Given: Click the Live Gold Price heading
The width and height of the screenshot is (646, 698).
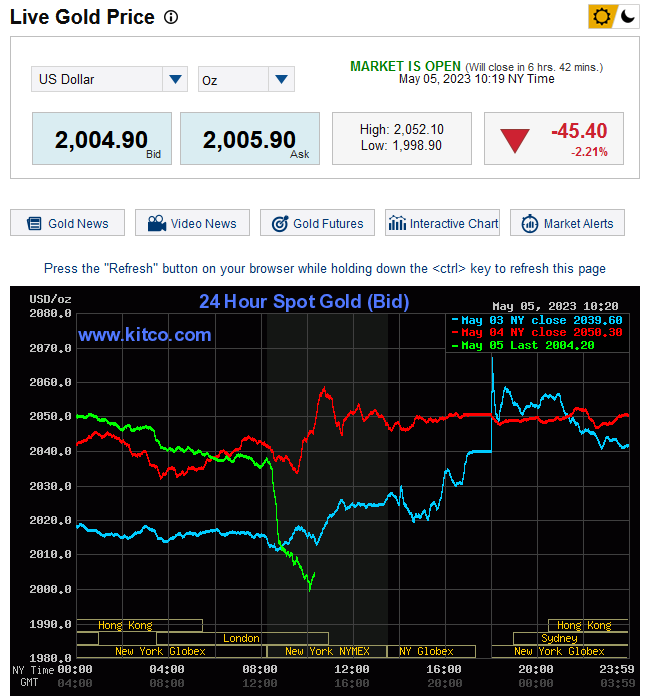Looking at the screenshot, I should click(82, 17).
